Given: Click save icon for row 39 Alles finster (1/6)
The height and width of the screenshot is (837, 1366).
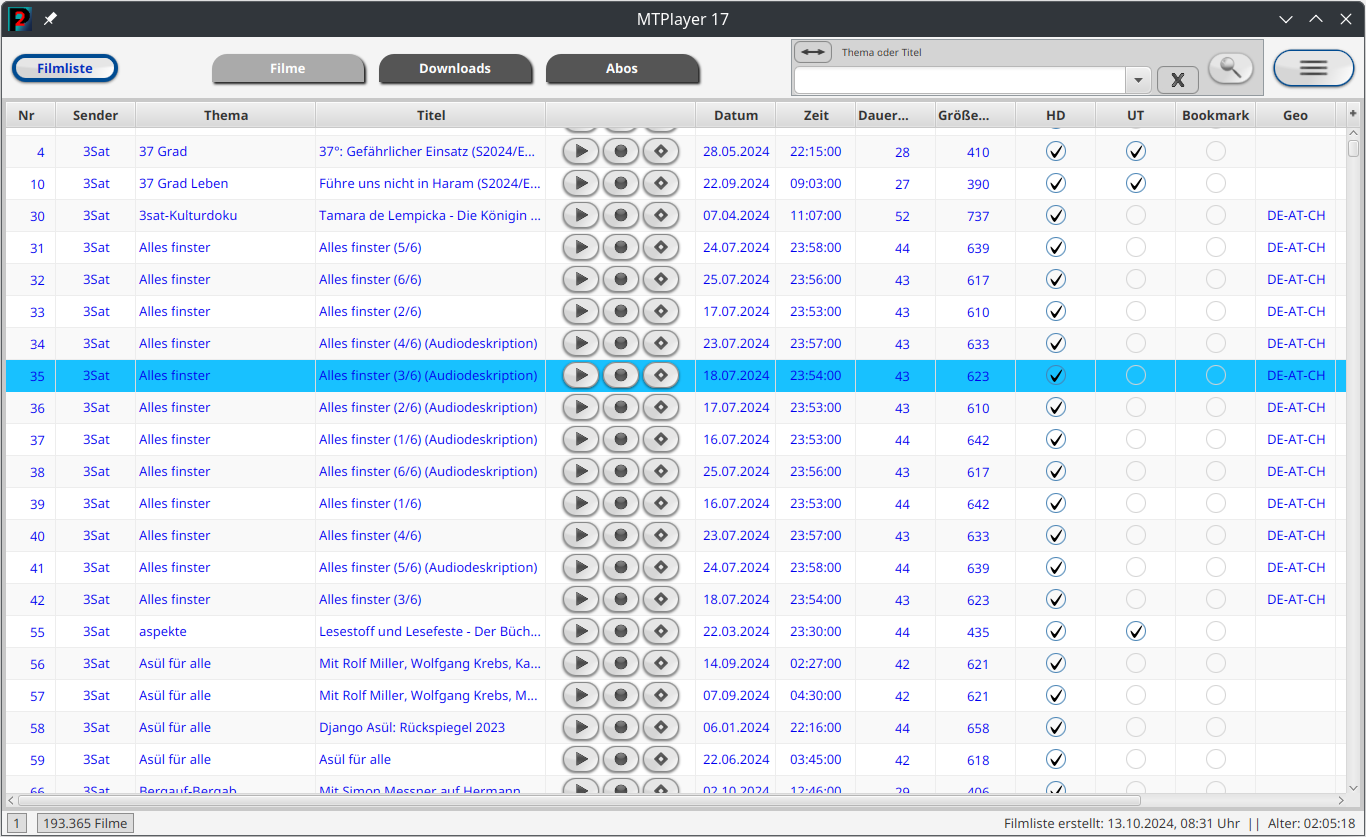Looking at the screenshot, I should pyautogui.click(x=660, y=504).
